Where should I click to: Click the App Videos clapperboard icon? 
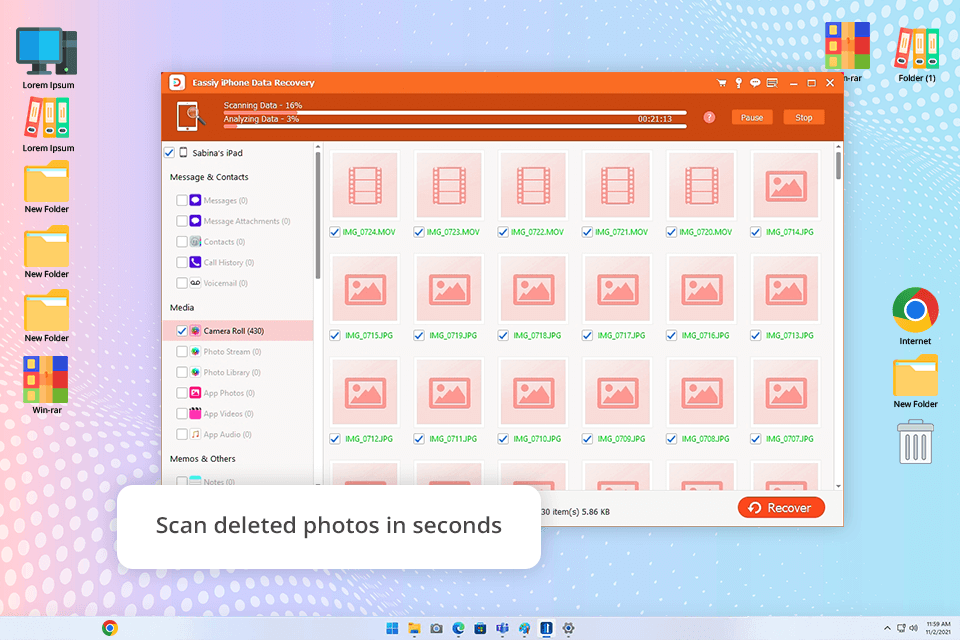pos(195,413)
